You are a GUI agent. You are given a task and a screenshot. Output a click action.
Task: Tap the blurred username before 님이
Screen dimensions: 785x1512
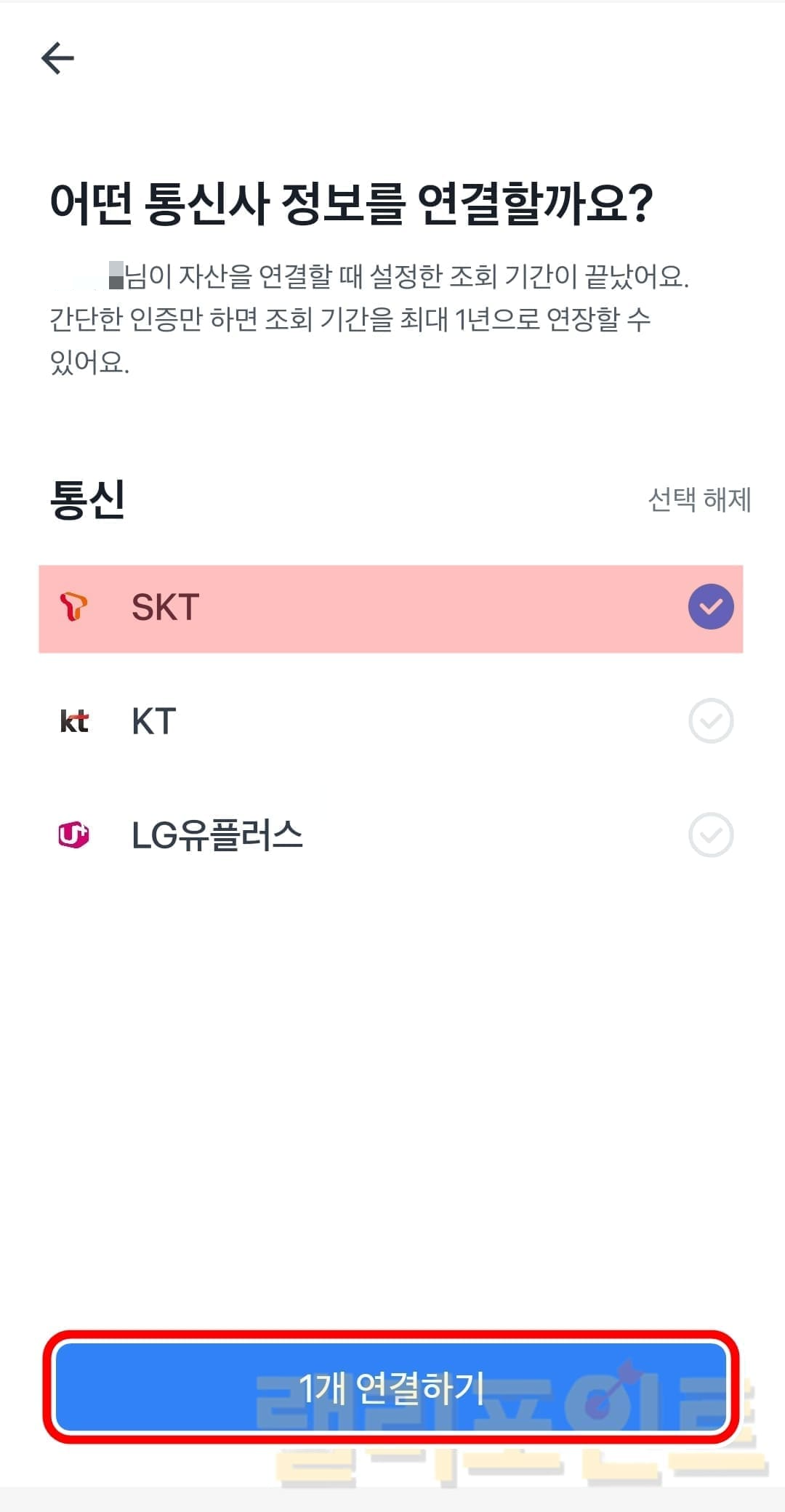tap(87, 276)
